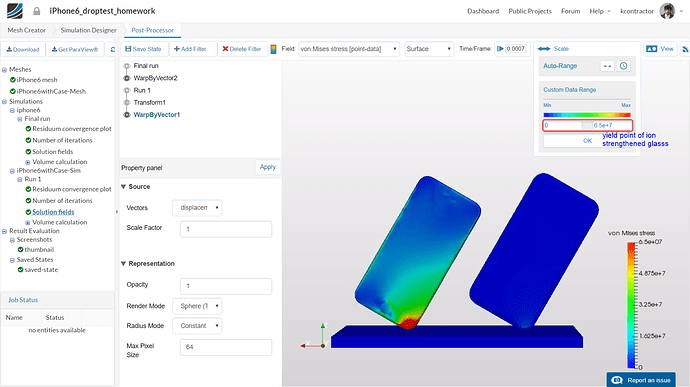Toggle visibility of WarpByVector2 filter
Viewport: 690px width, 387px height.
[x=127, y=78]
